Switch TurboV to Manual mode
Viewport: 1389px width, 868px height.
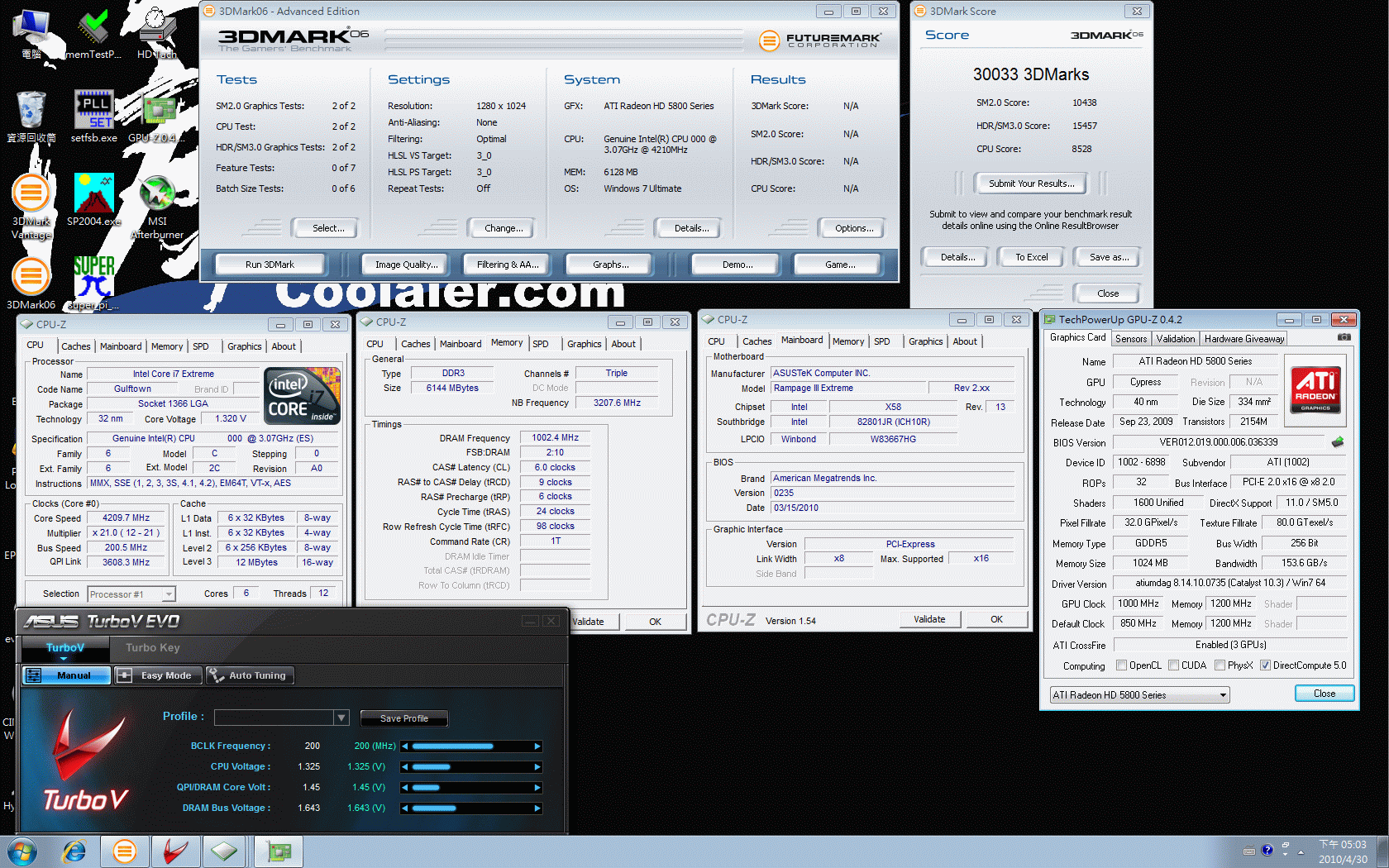[66, 675]
